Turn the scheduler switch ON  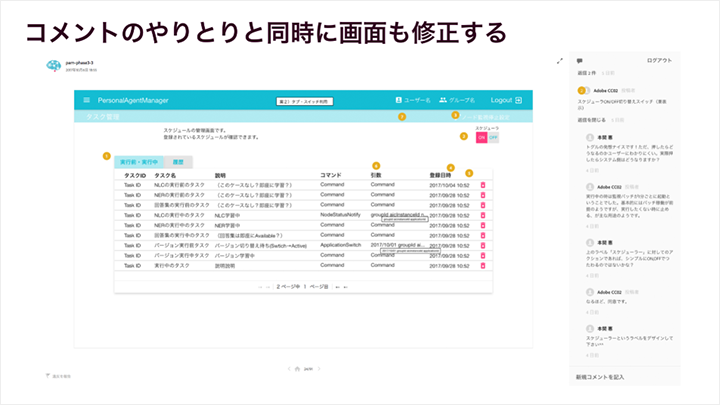[x=481, y=137]
